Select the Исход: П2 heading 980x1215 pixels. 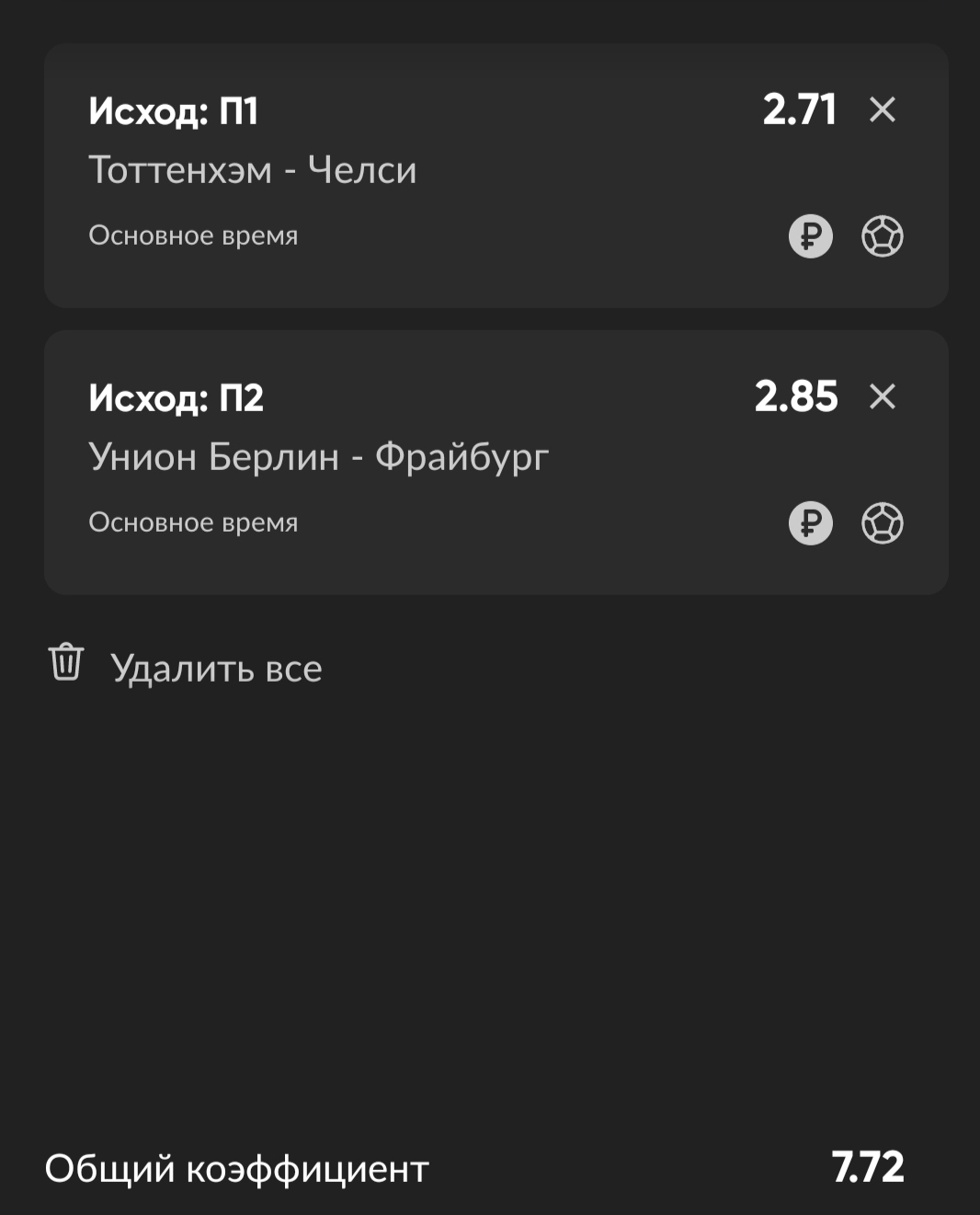177,399
